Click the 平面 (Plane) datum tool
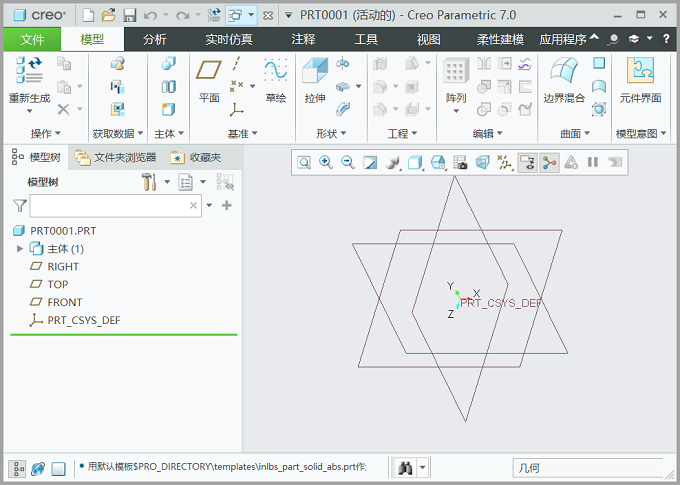This screenshot has width=680, height=485. [209, 80]
